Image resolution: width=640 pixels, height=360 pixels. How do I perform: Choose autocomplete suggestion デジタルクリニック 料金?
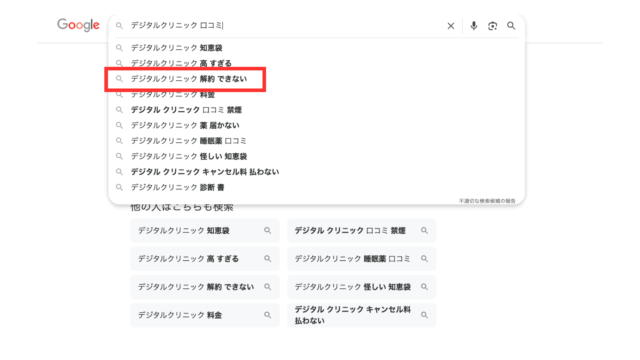(x=317, y=94)
